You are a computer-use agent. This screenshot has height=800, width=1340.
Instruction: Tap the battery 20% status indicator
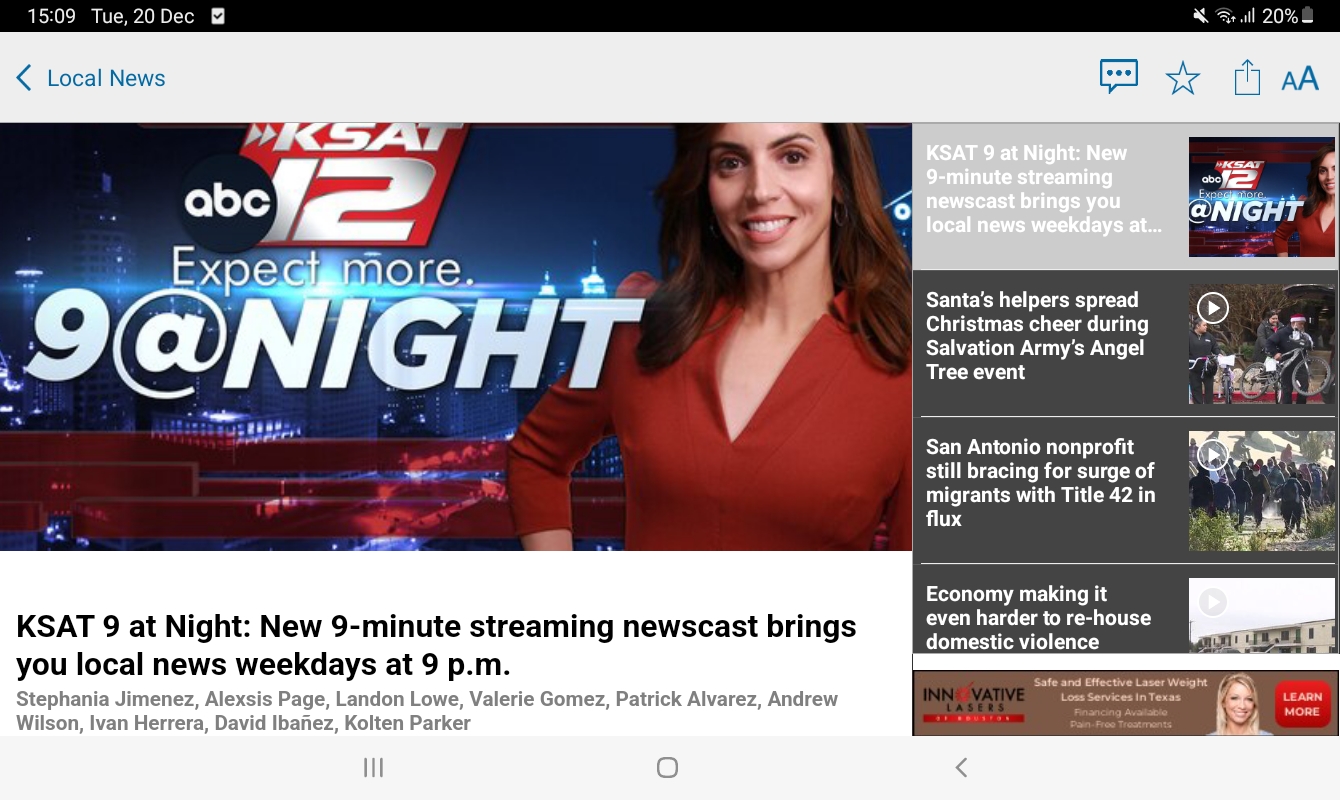1289,16
